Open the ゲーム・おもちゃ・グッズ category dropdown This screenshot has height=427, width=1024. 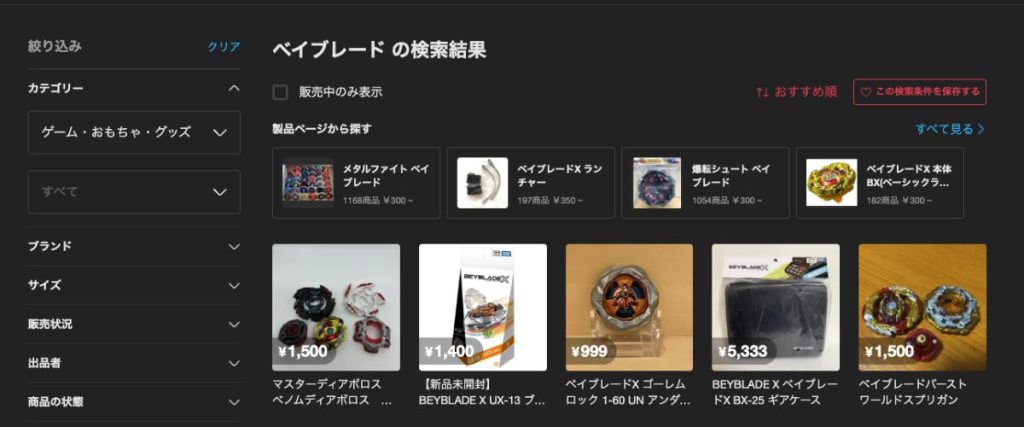pos(134,133)
